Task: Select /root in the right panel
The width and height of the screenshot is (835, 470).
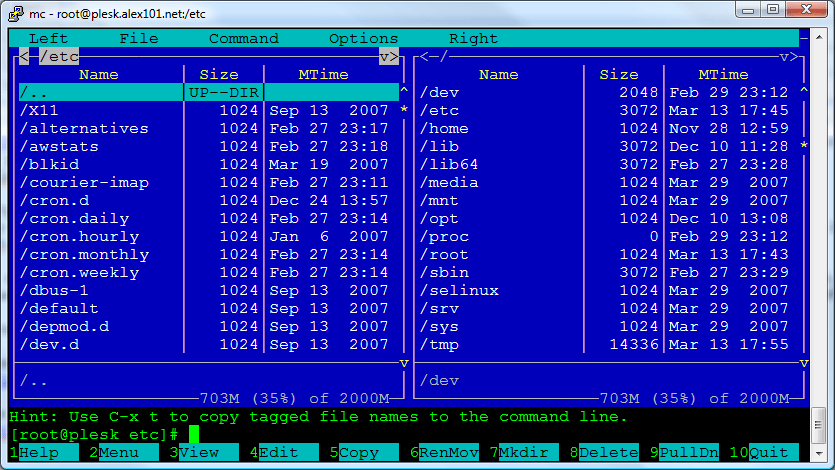Action: [609, 254]
